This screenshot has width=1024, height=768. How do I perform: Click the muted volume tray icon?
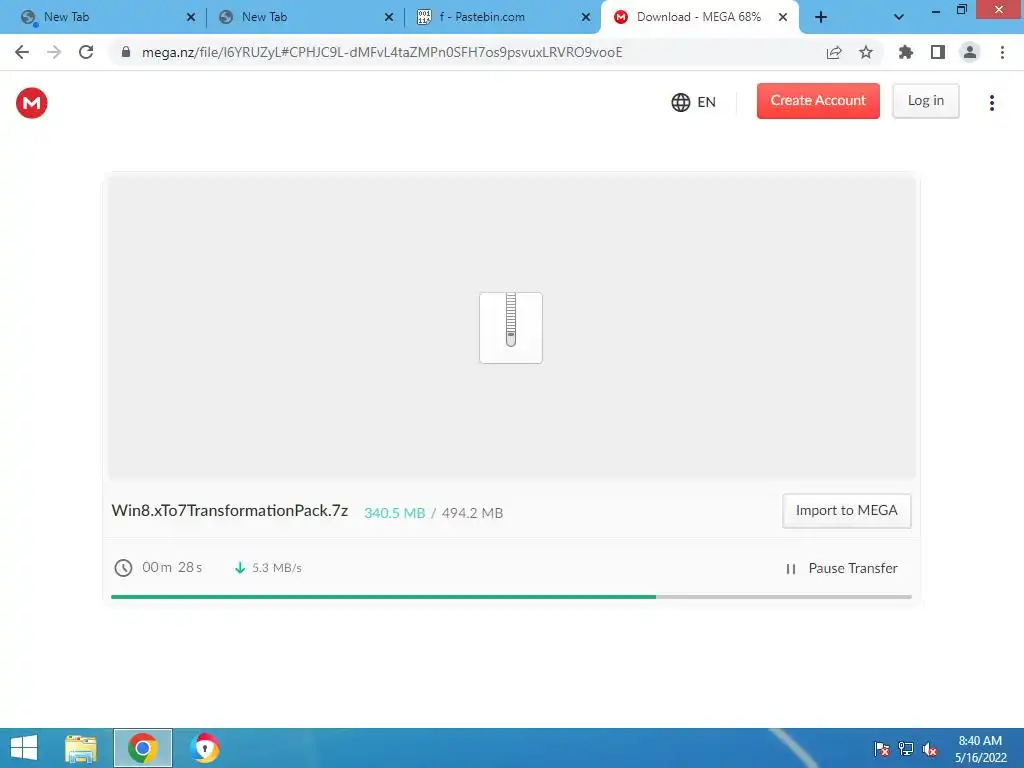[x=930, y=749]
